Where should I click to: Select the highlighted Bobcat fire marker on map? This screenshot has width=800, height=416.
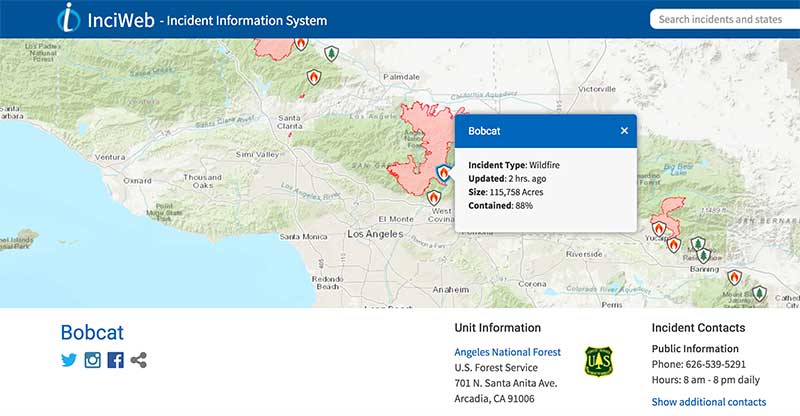click(x=443, y=173)
